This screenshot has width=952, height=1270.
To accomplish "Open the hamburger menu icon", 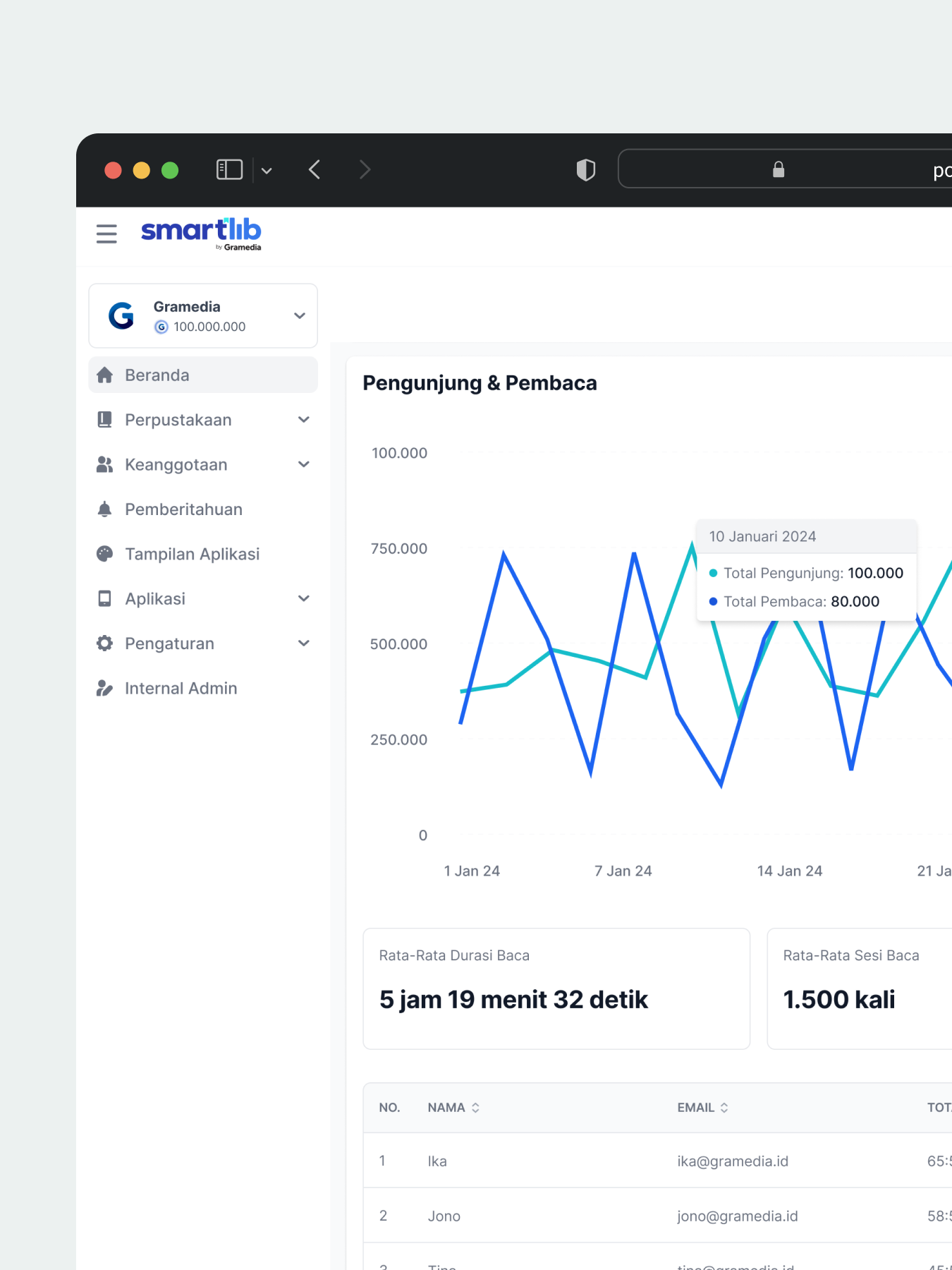I will point(106,234).
